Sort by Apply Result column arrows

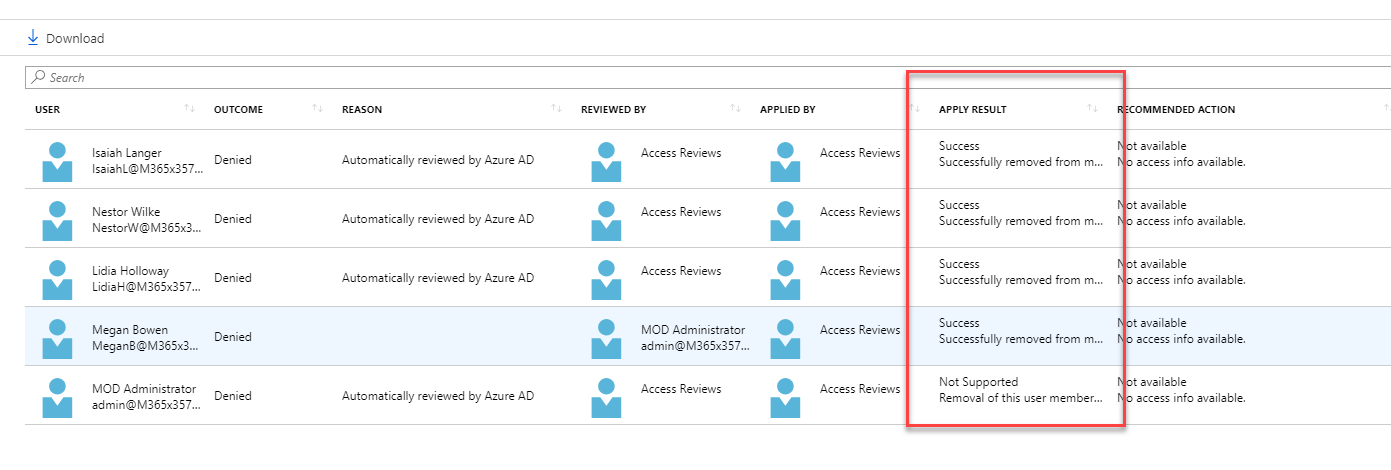[x=1093, y=109]
